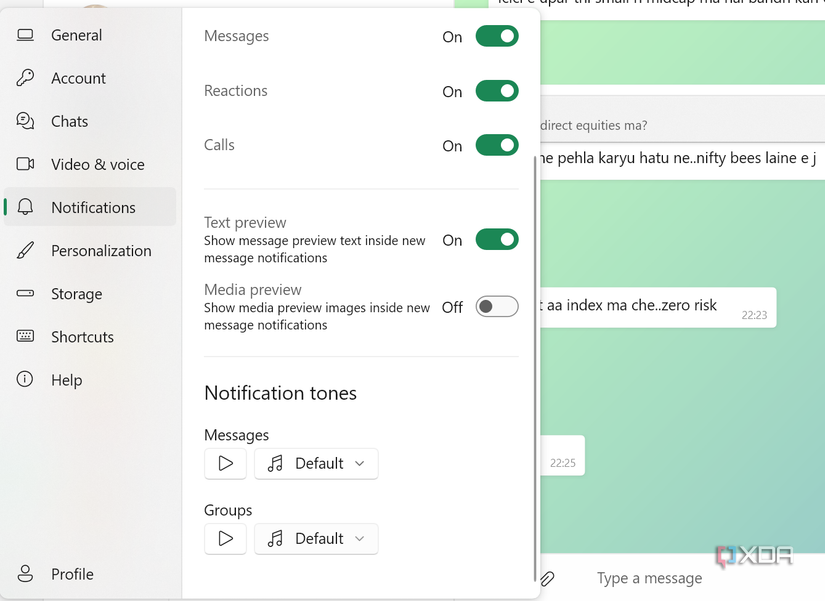This screenshot has height=601, width=825.
Task: Click music note icon in Groups tone dropdown
Action: (275, 539)
